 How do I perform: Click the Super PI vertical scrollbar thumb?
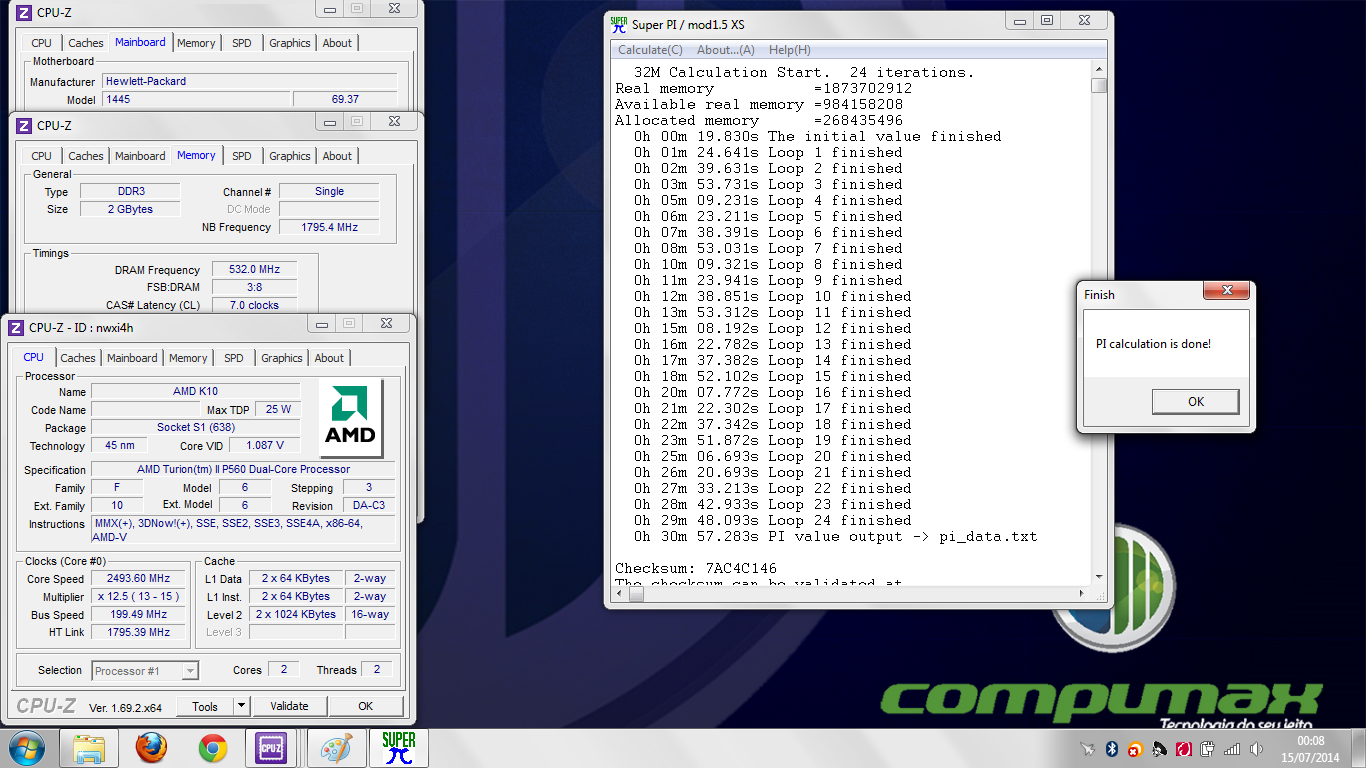(1099, 86)
